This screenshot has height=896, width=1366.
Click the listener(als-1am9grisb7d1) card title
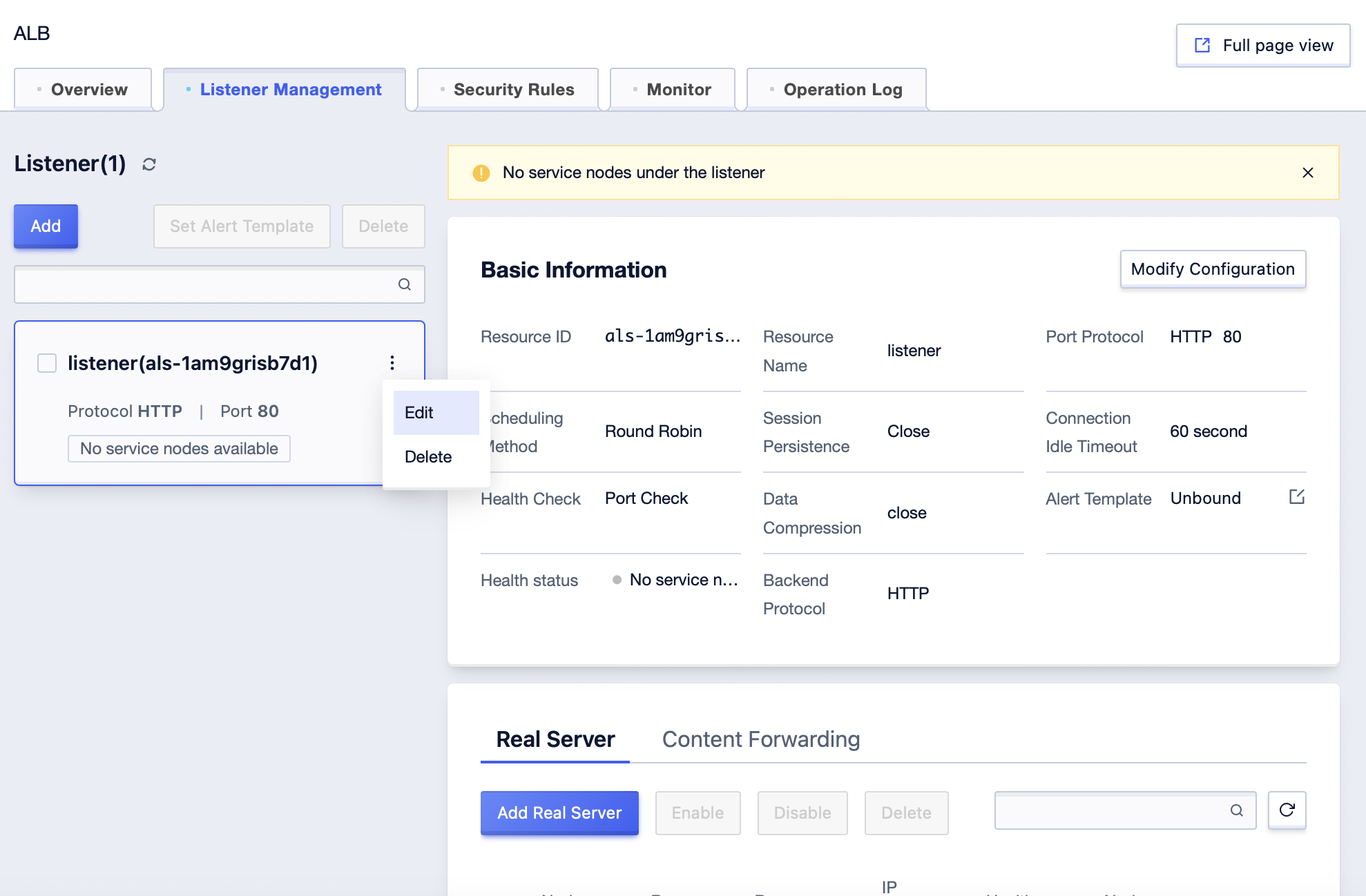point(193,363)
